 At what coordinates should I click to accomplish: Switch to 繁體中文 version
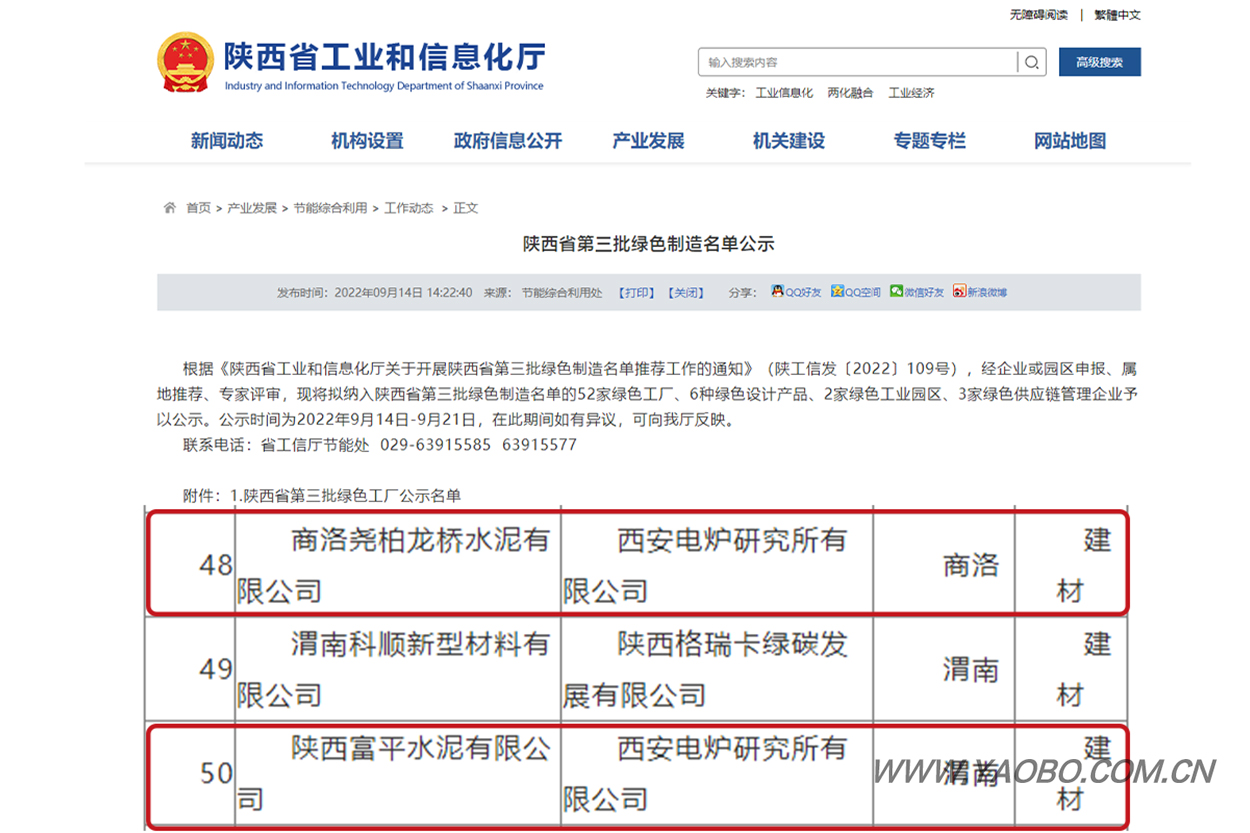click(1117, 15)
